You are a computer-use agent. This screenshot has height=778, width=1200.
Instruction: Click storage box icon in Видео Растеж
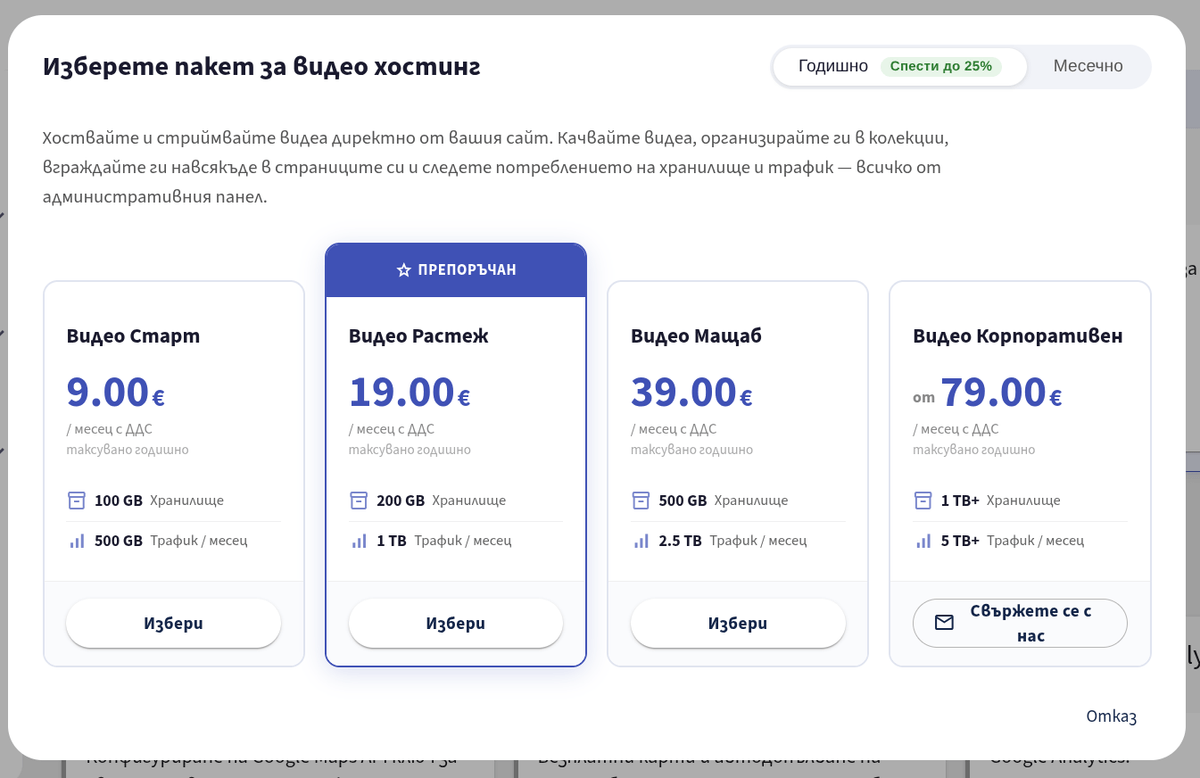click(x=359, y=501)
